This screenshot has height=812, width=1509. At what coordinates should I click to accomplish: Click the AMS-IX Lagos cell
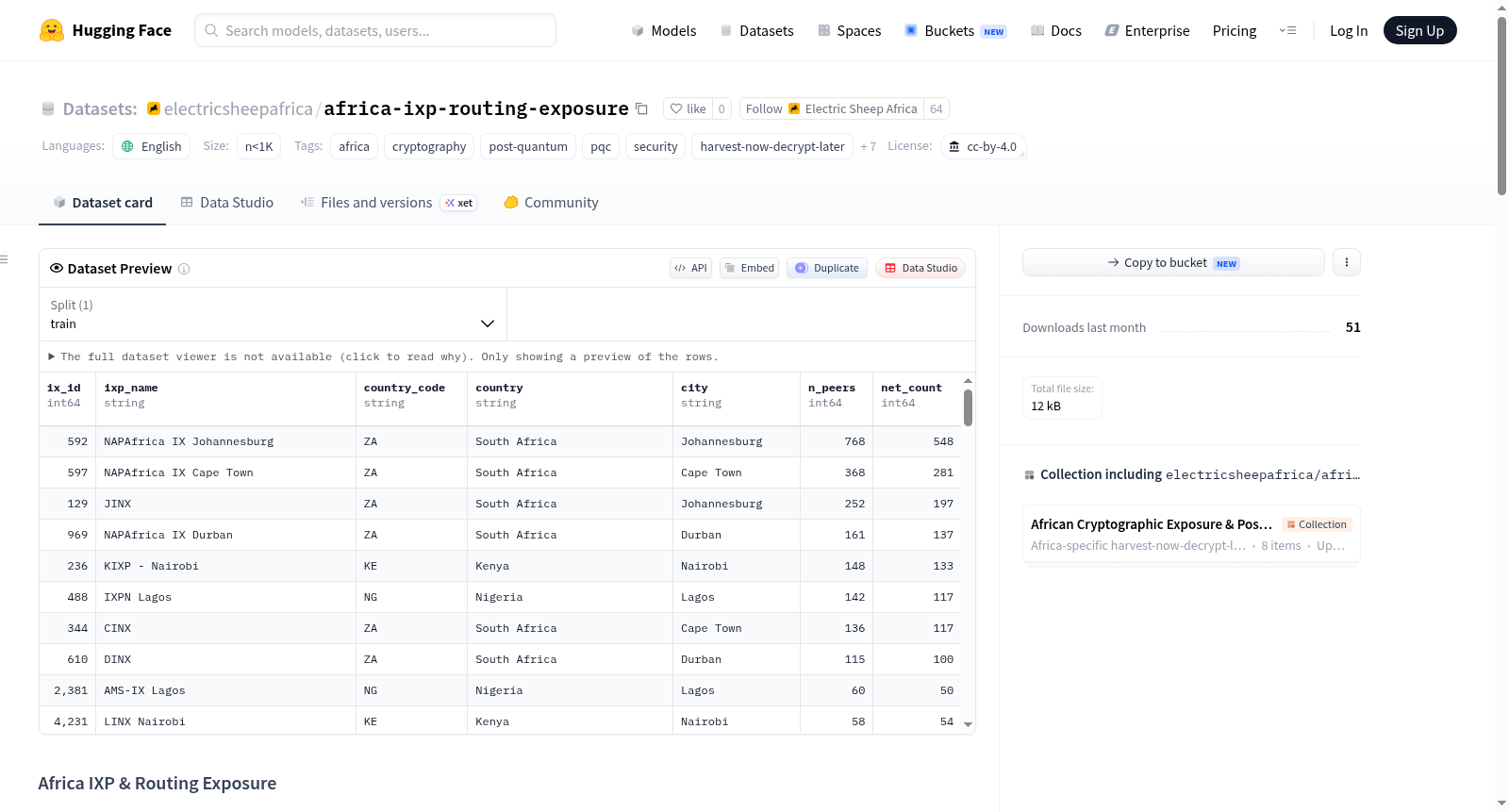pyautogui.click(x=226, y=690)
